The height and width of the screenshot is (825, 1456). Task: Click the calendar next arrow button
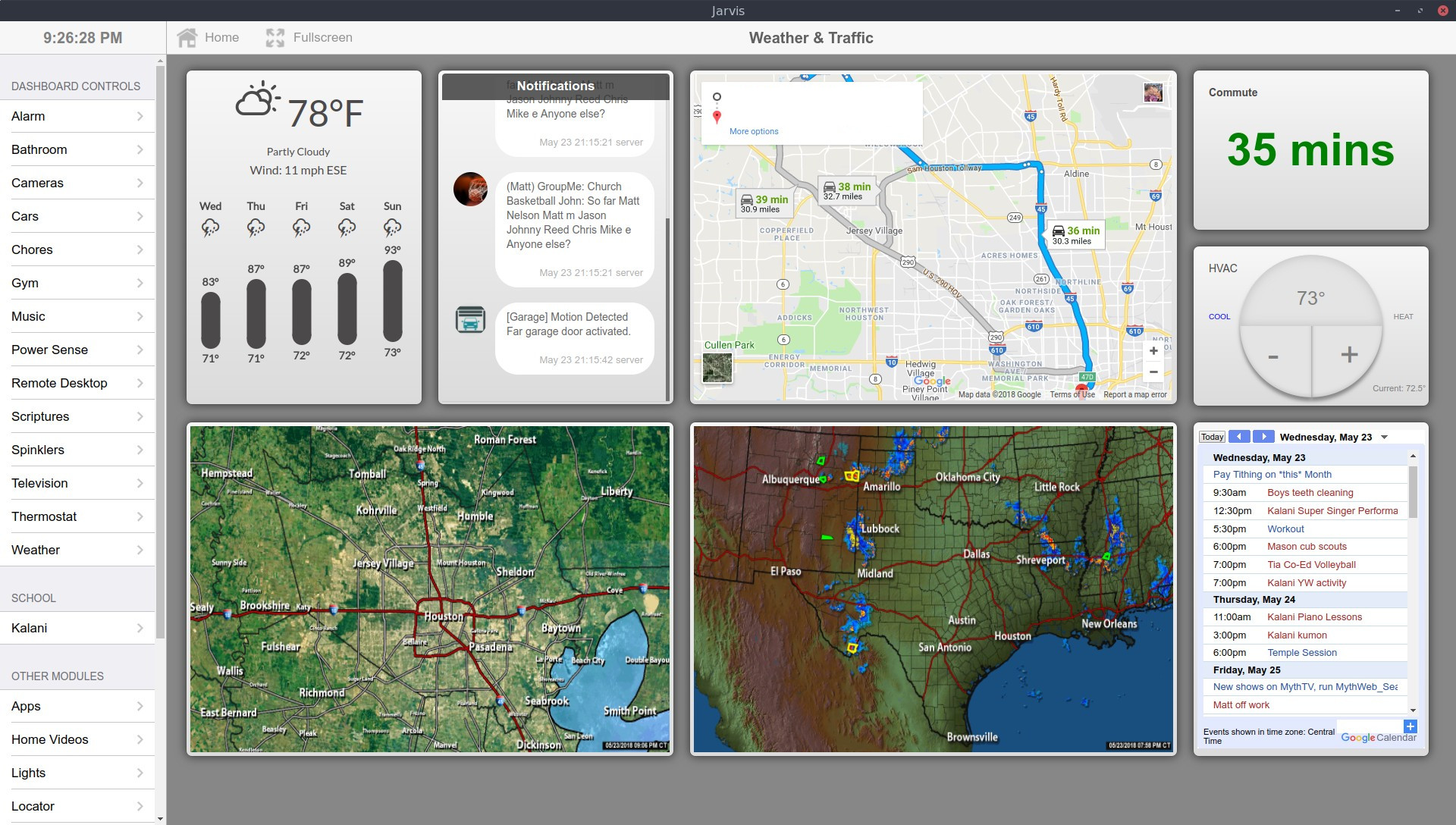point(1263,437)
